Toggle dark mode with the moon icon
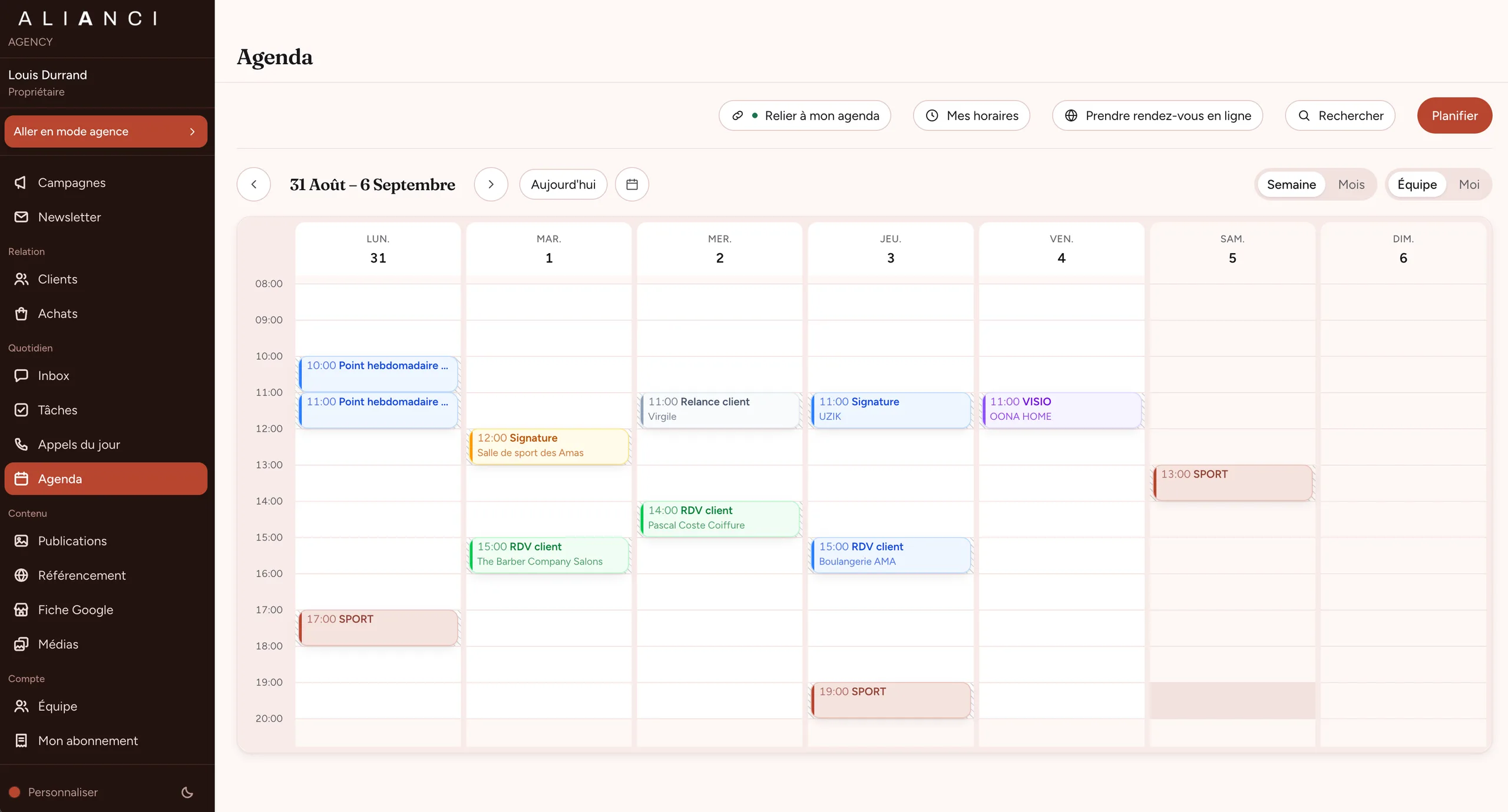This screenshot has height=812, width=1508. tap(187, 792)
